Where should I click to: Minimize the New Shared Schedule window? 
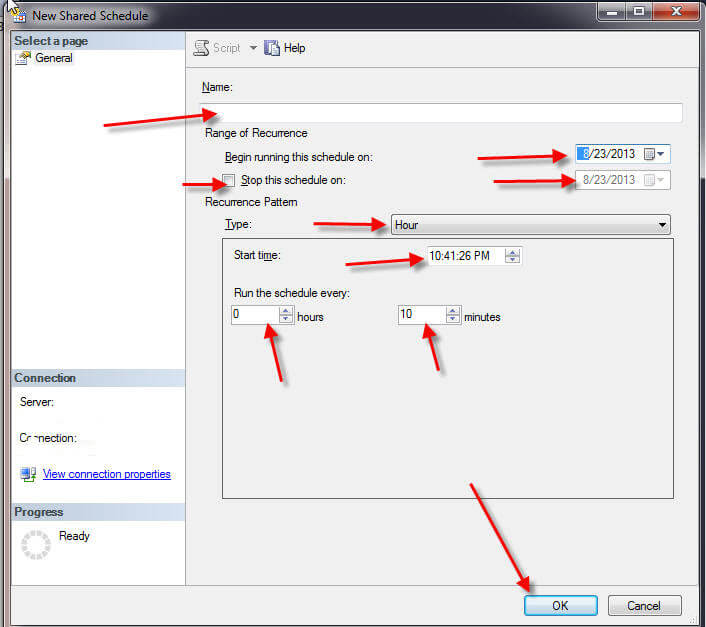click(611, 11)
